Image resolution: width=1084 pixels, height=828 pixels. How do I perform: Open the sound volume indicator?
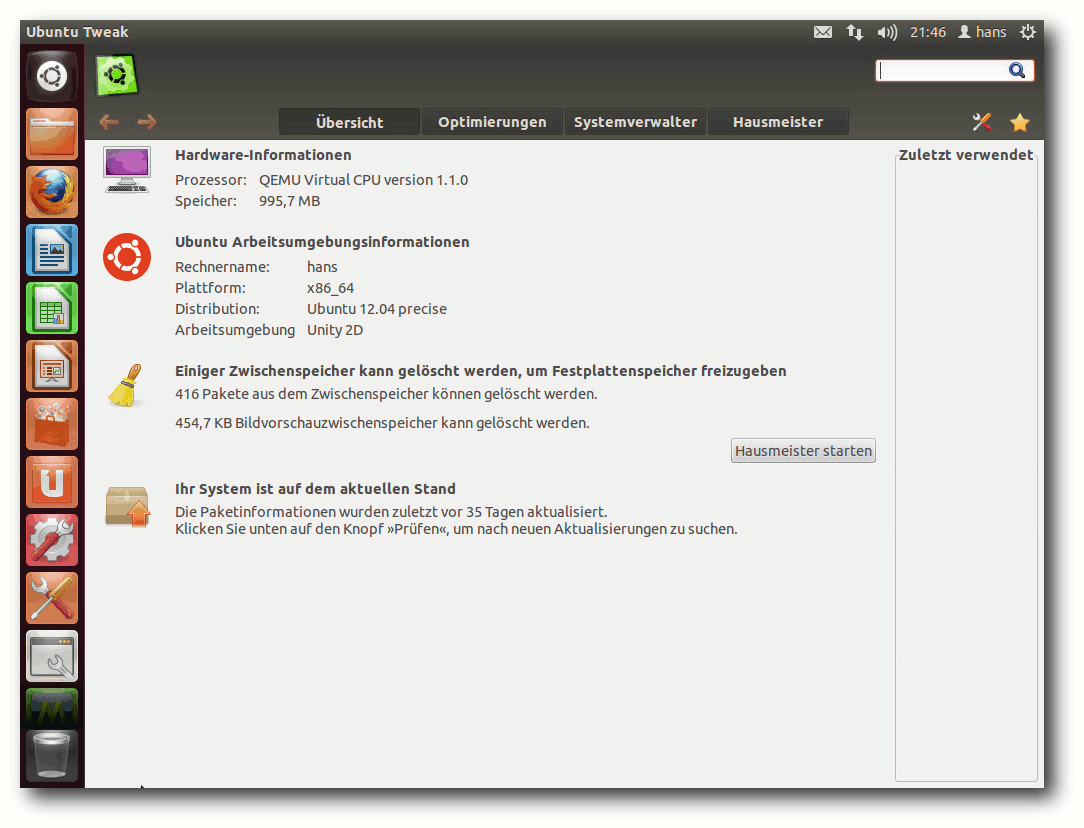887,32
